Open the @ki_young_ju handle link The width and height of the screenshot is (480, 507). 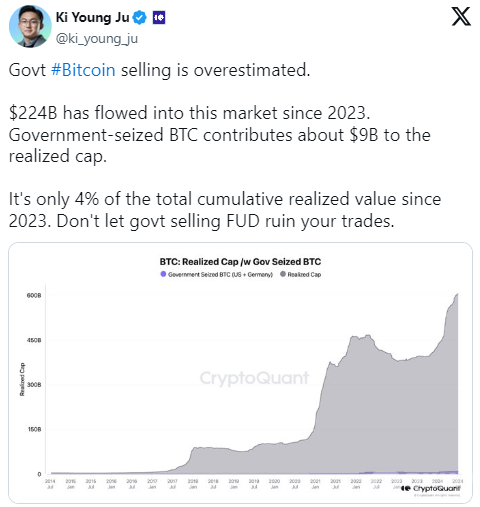(97, 39)
